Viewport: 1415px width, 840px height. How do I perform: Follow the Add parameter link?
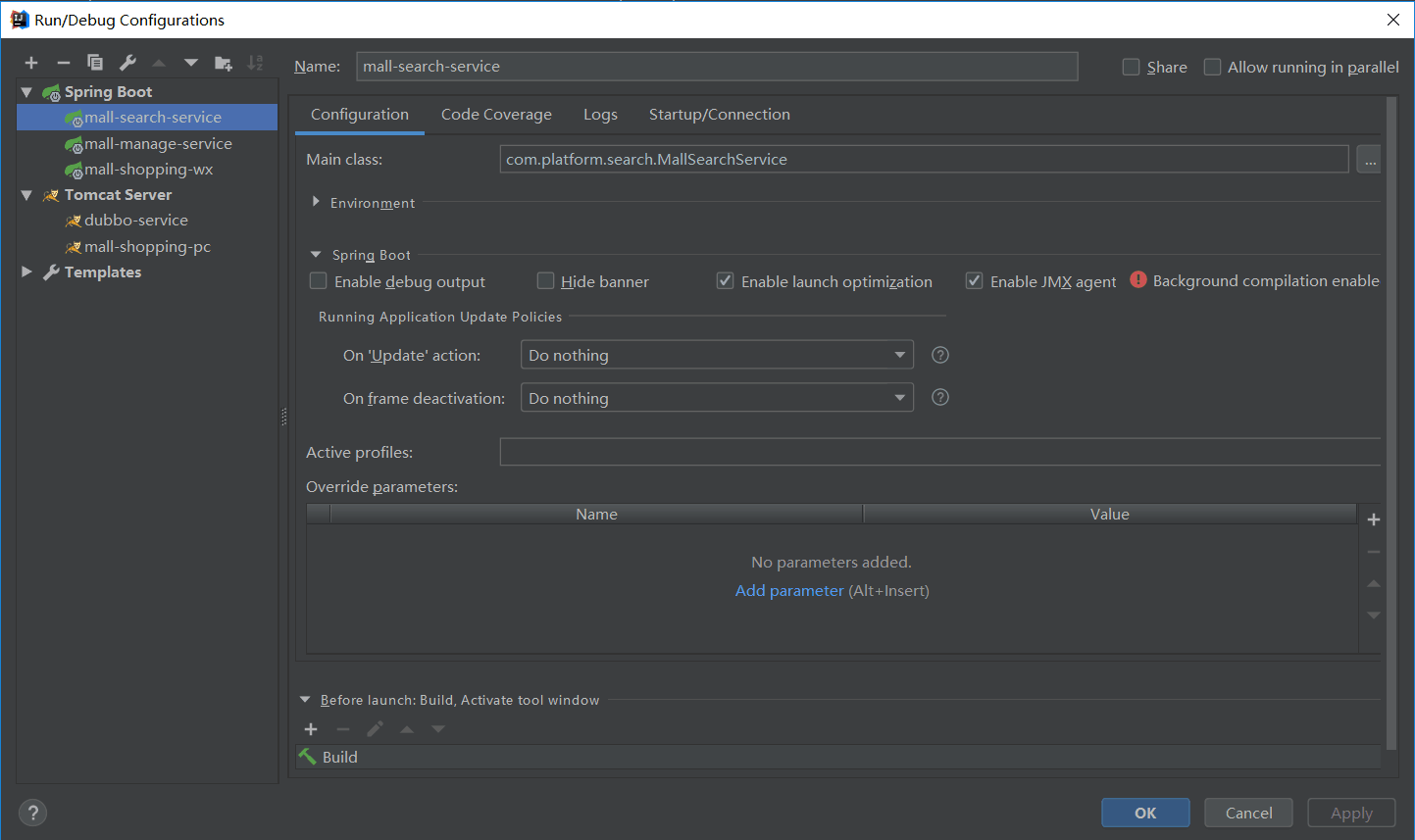pos(789,590)
